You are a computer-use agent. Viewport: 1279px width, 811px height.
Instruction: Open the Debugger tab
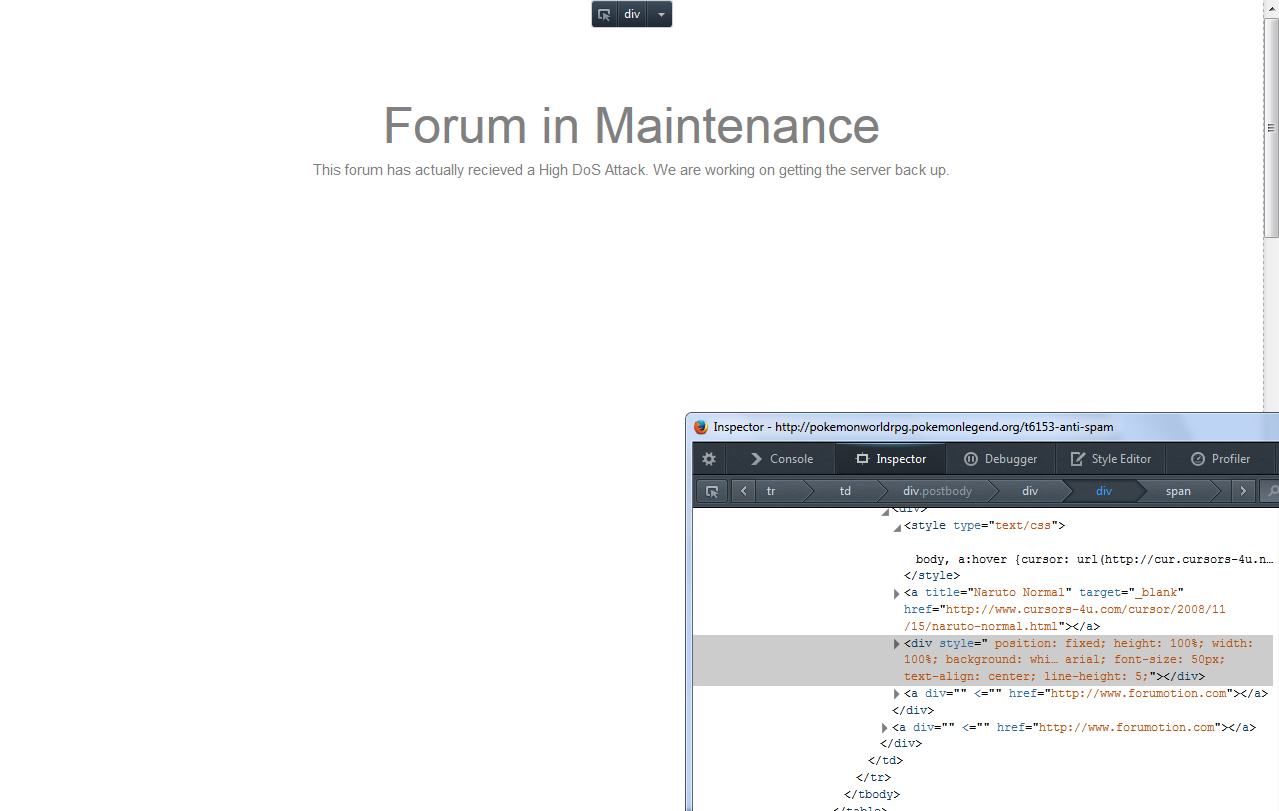1000,459
